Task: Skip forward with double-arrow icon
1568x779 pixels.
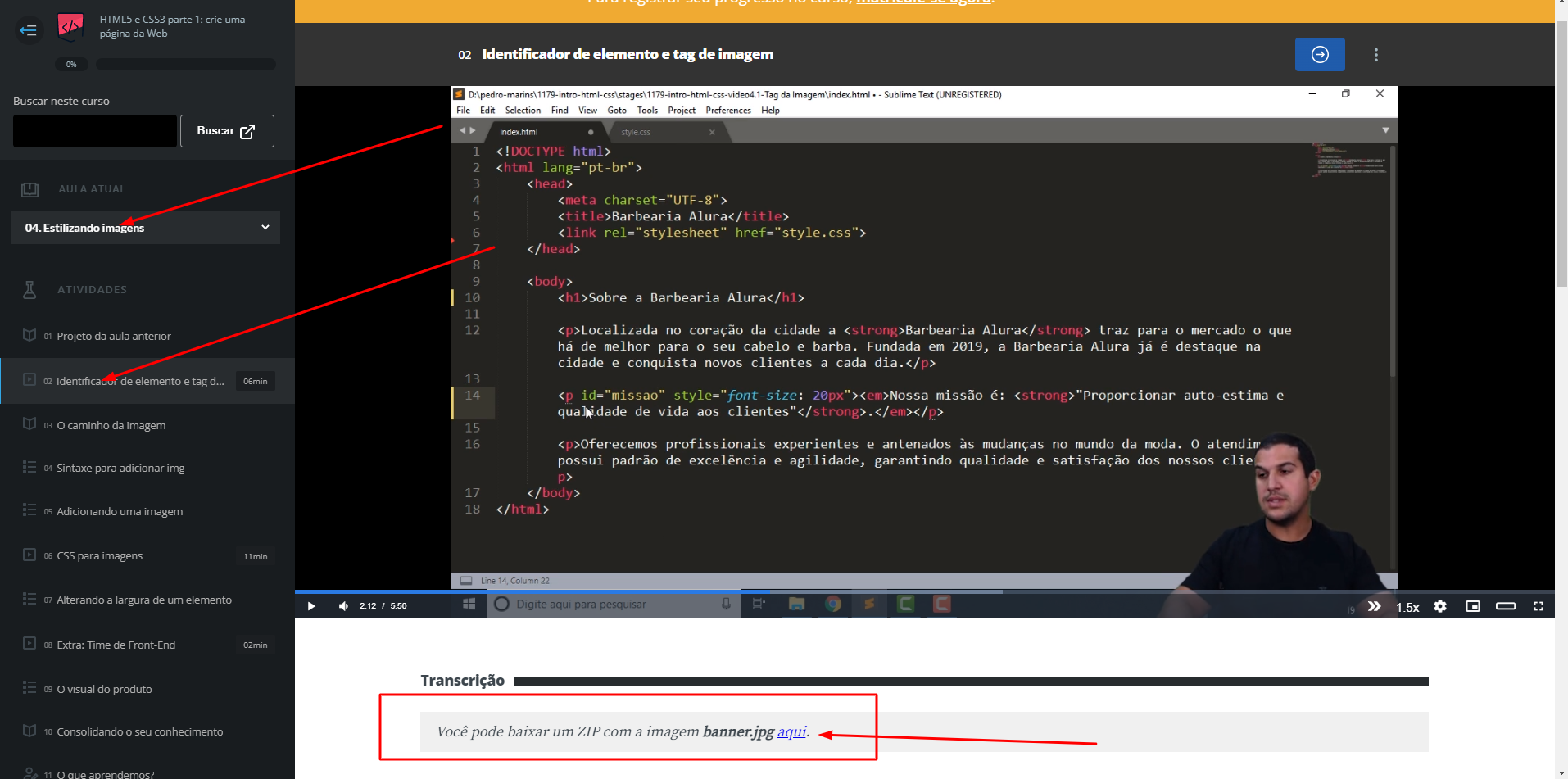Action: (1375, 606)
